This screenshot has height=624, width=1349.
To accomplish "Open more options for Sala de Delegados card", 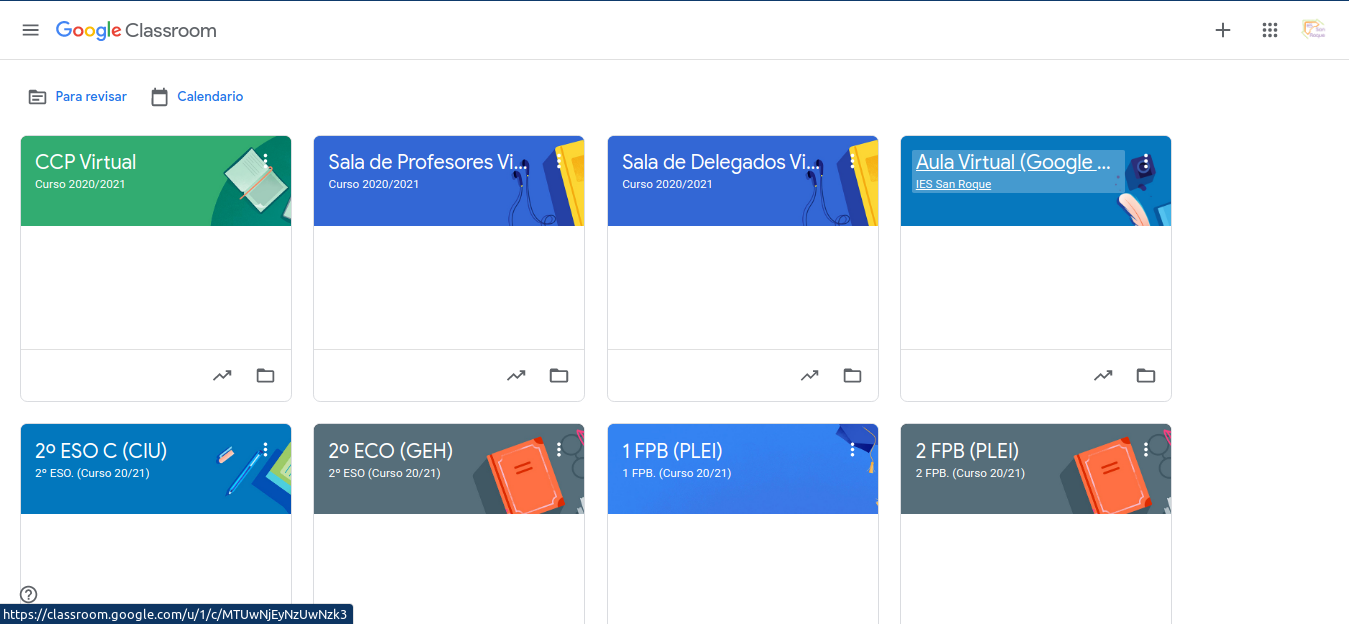I will click(853, 162).
